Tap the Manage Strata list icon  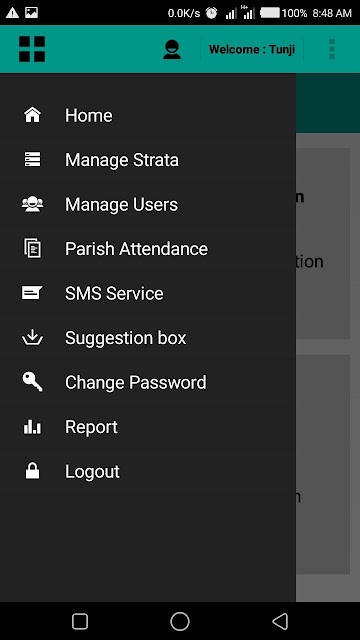pos(33,159)
